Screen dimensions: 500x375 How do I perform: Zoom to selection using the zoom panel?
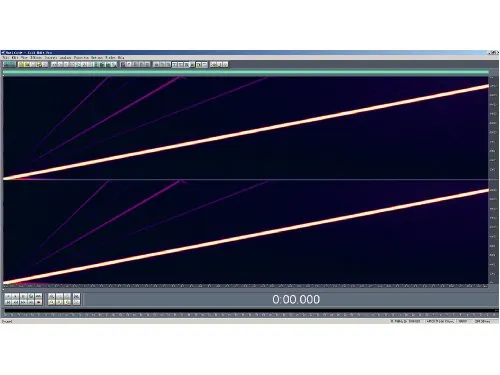coord(67,302)
